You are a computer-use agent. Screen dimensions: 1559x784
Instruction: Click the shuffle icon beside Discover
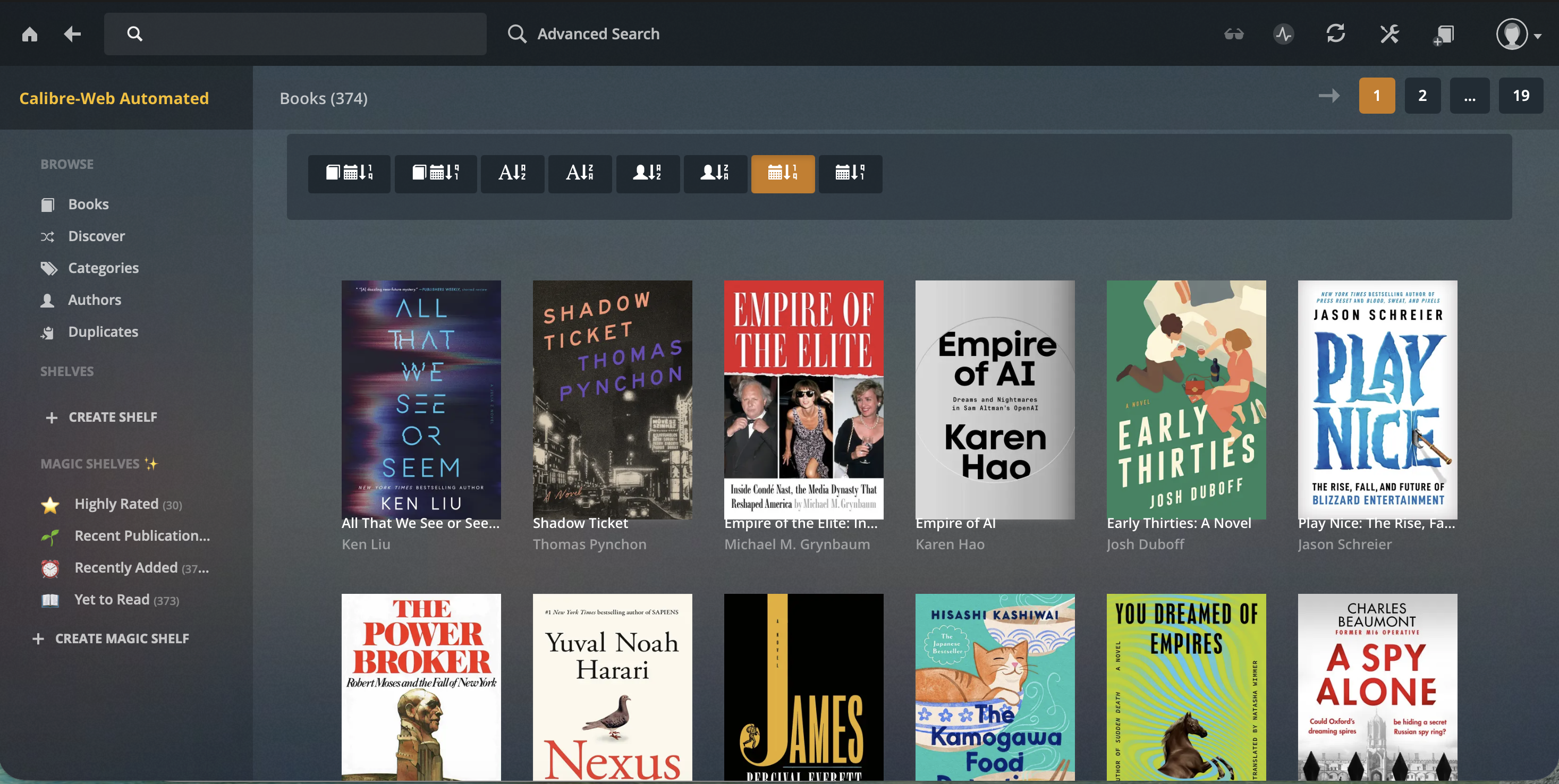48,236
